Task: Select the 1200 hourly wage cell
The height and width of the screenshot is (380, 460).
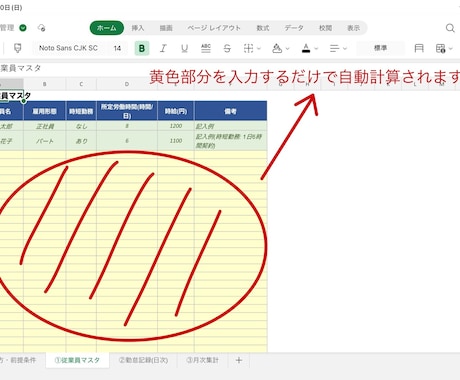Action: pos(176,126)
